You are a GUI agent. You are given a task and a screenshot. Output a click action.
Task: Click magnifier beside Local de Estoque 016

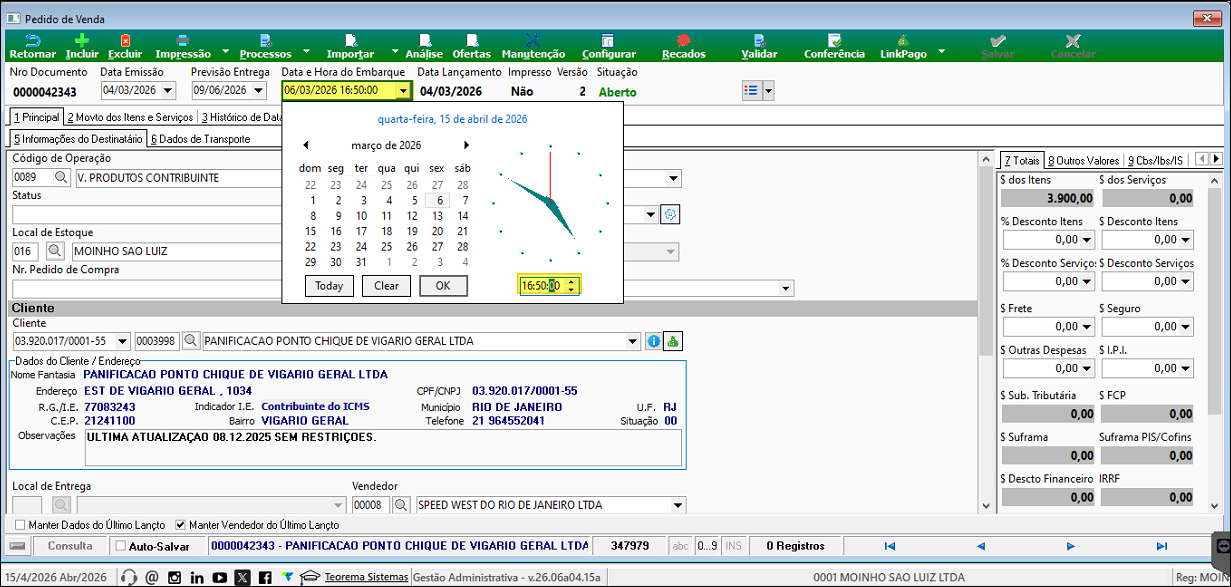click(x=55, y=251)
